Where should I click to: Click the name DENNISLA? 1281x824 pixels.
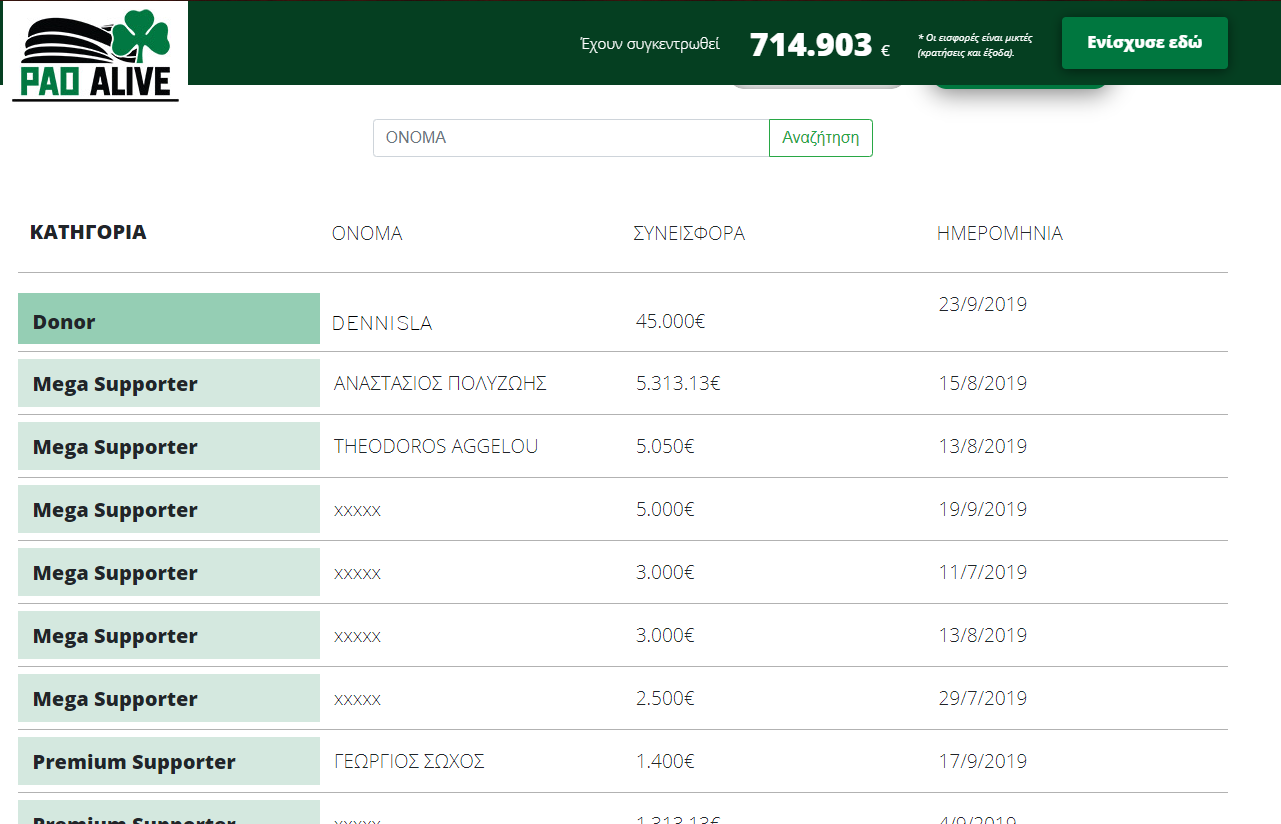(x=382, y=323)
